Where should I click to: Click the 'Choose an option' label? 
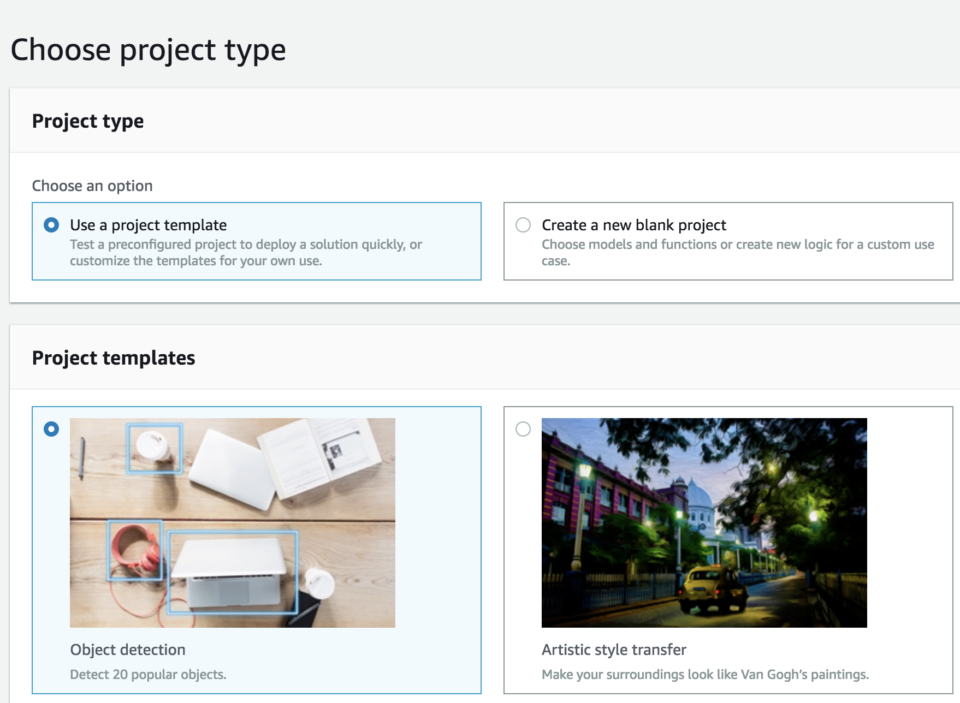(92, 186)
